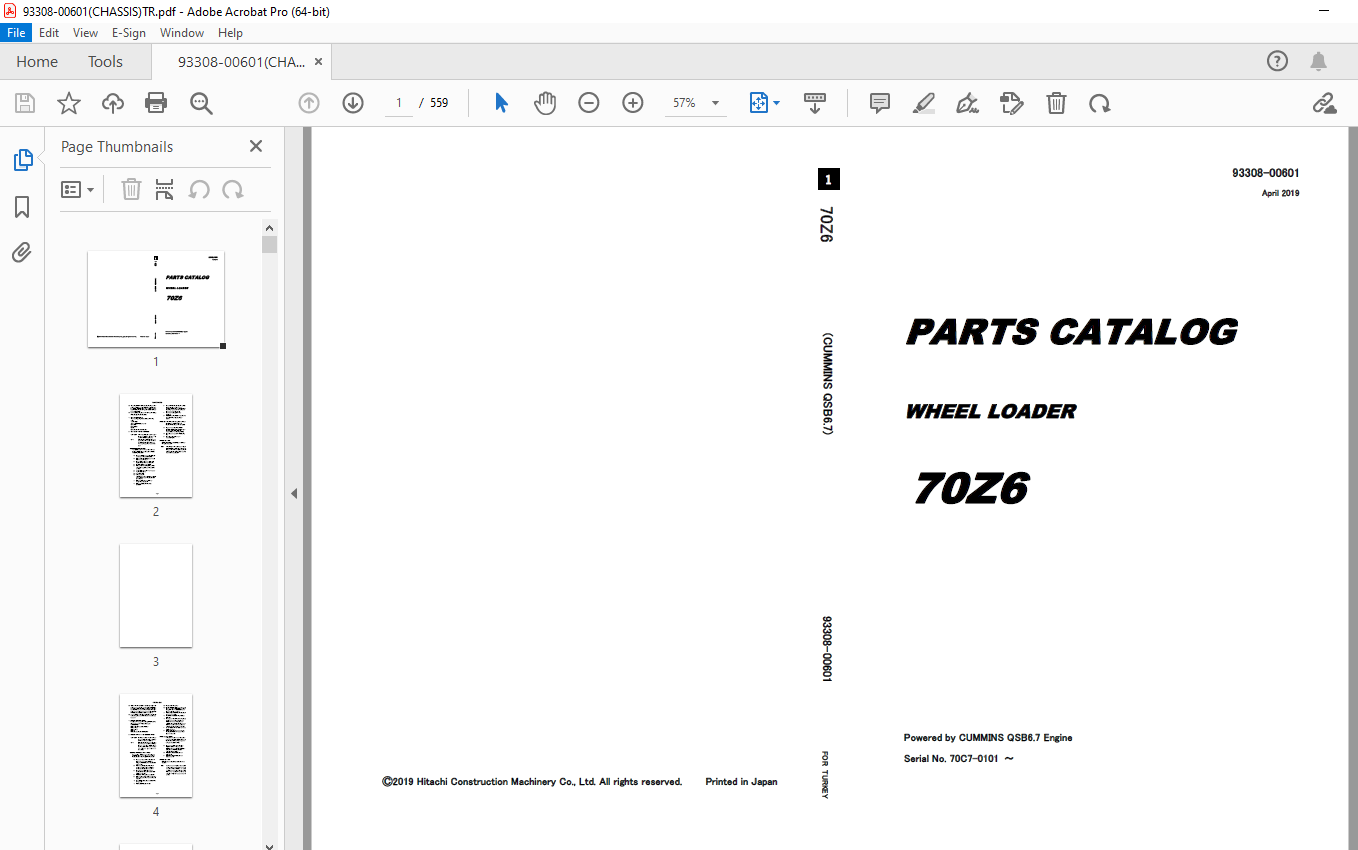Open the Attachments paperclip panel
Viewport: 1358px width, 850px height.
pos(22,252)
